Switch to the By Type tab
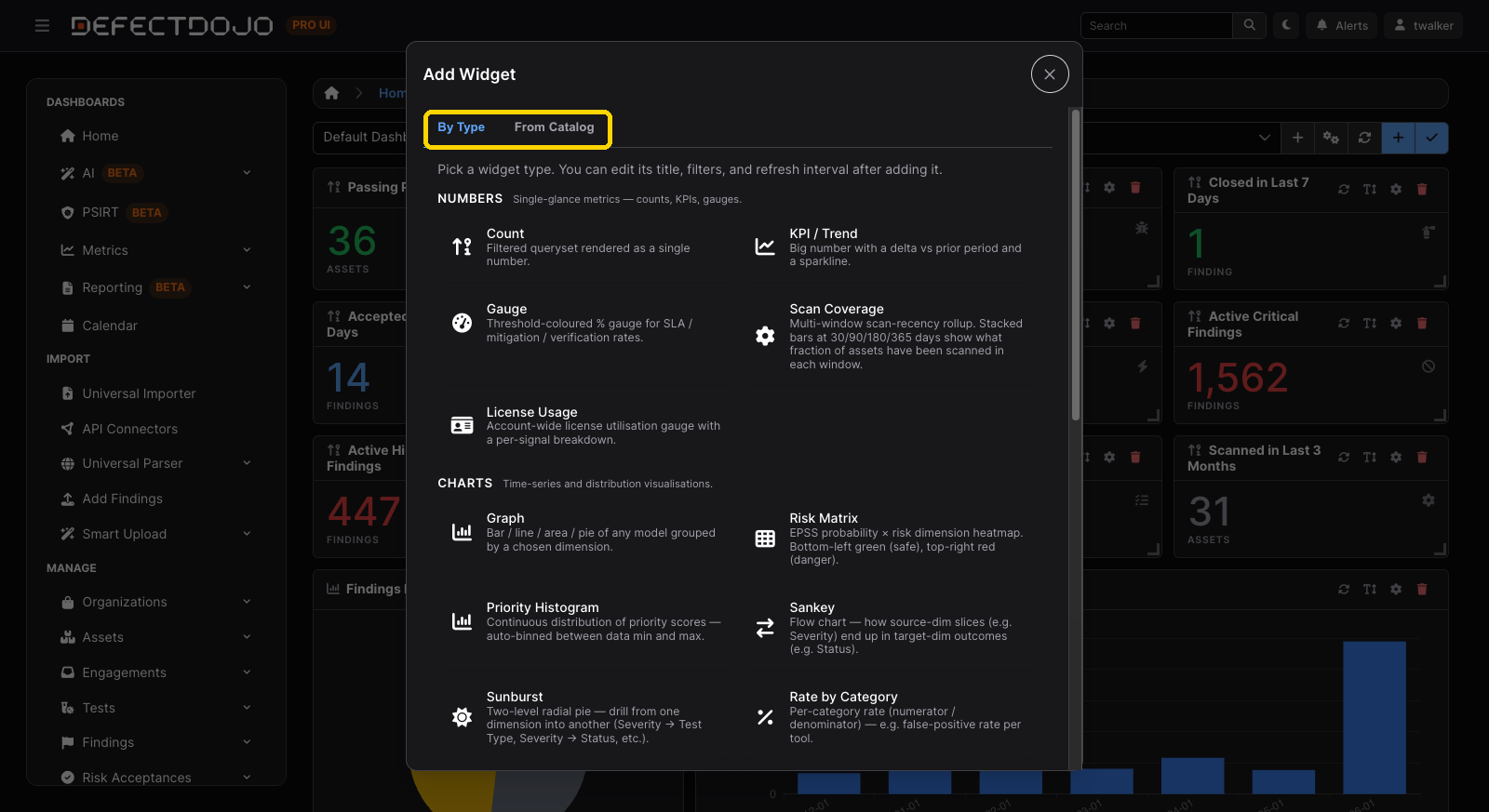 point(462,127)
